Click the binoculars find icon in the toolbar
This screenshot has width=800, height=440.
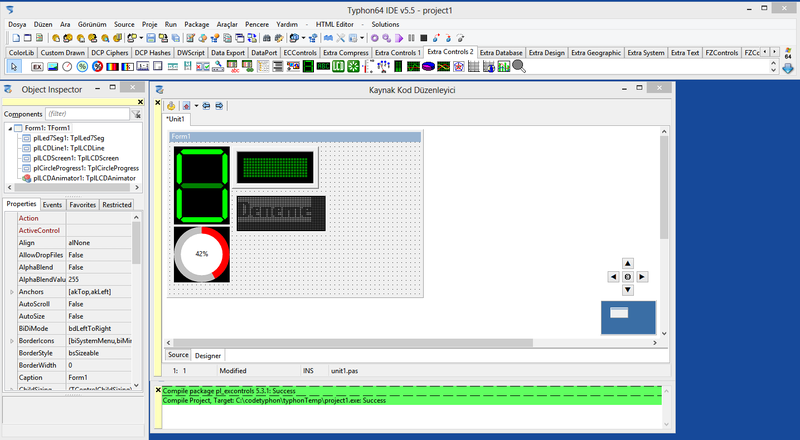tap(266, 38)
